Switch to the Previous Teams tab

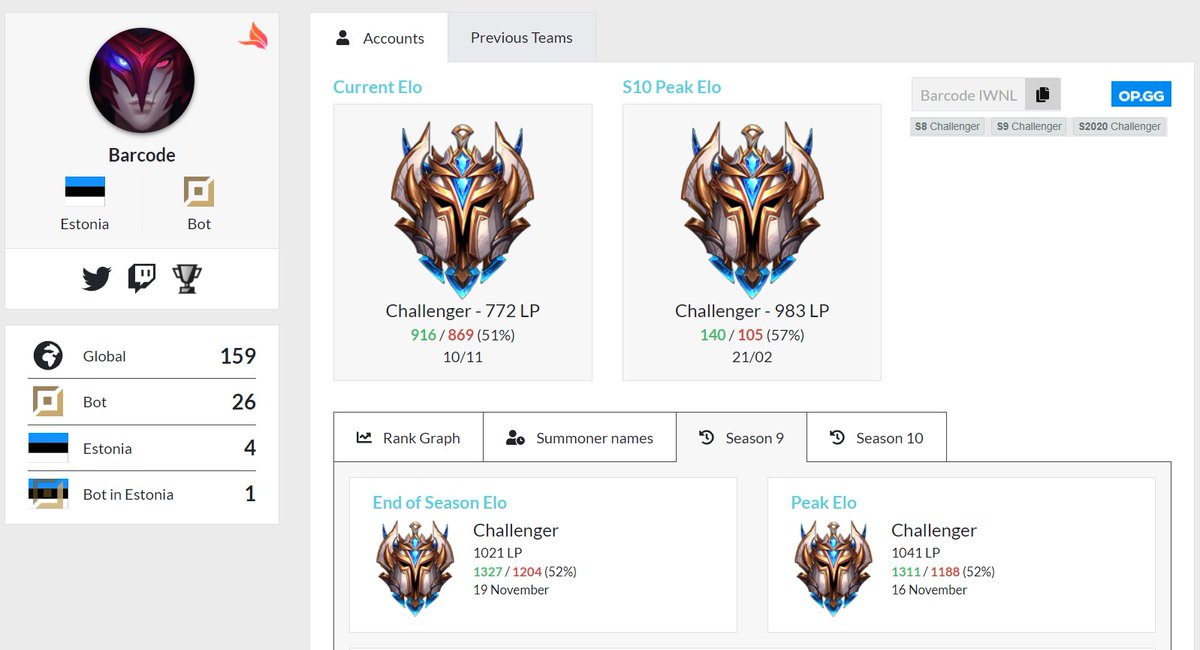click(522, 38)
